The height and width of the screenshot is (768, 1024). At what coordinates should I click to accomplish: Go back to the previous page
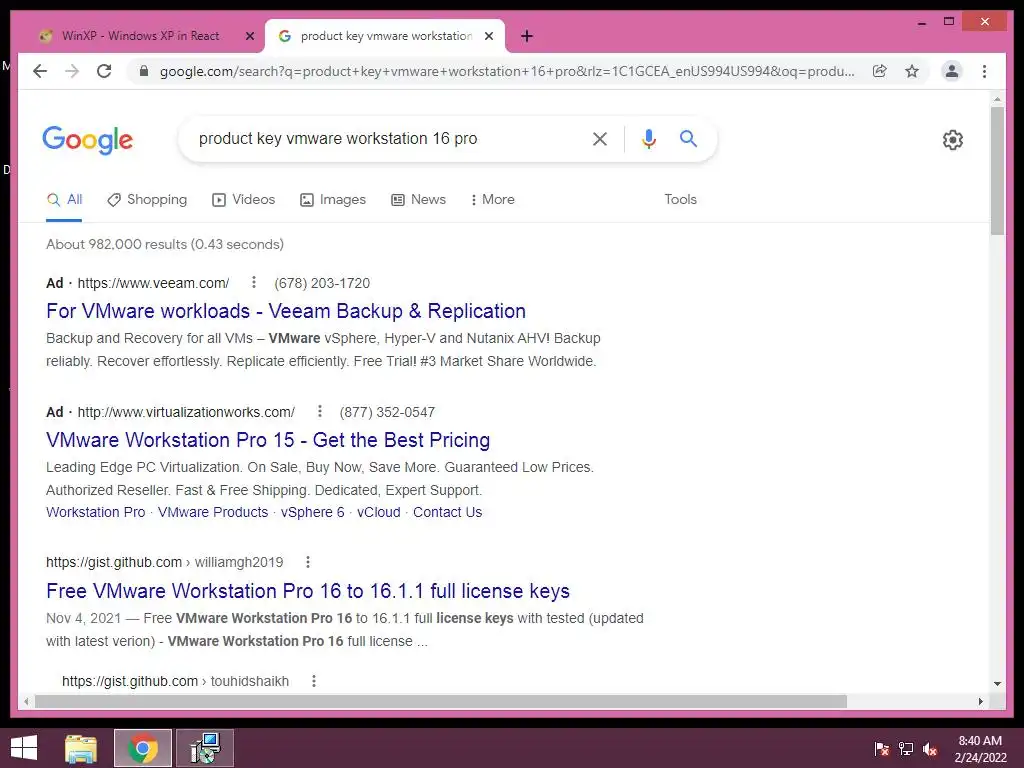[x=40, y=71]
